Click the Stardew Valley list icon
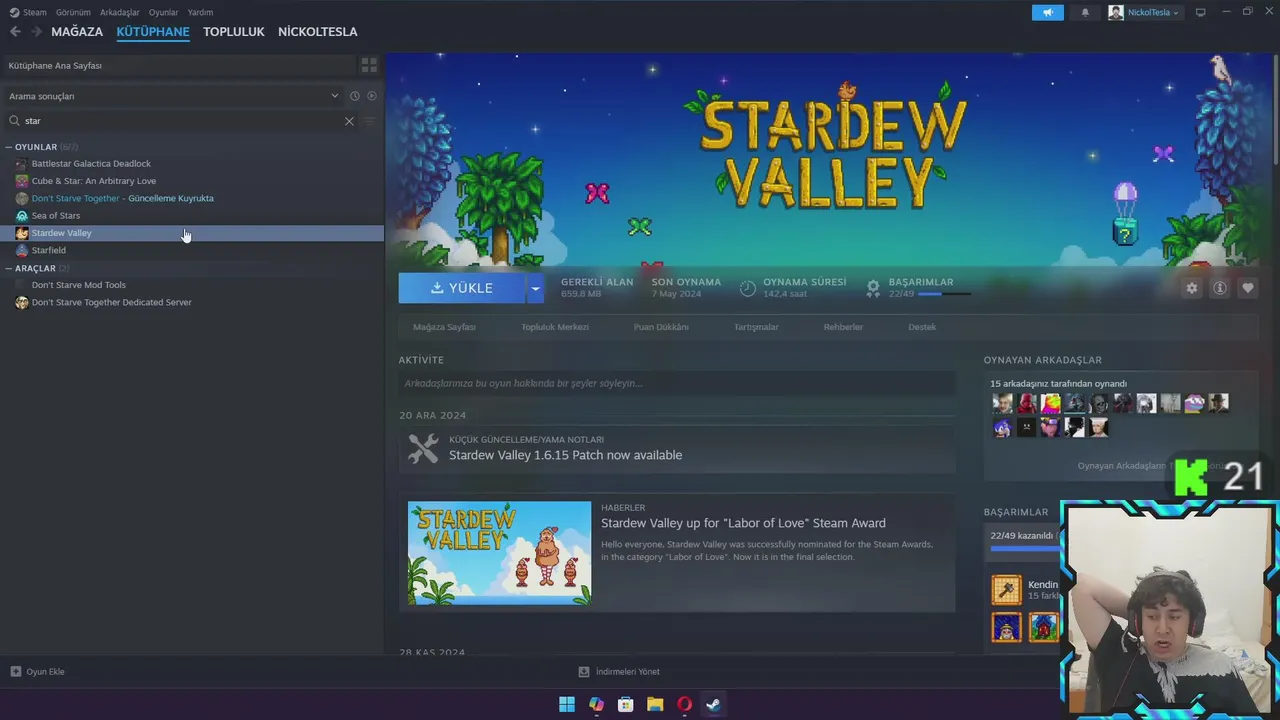 pyautogui.click(x=22, y=233)
